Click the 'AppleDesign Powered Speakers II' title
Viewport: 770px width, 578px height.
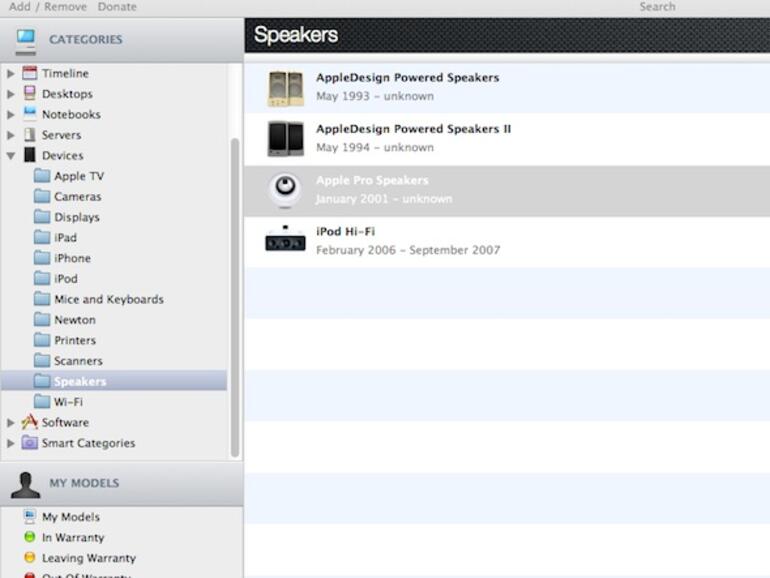pos(413,129)
